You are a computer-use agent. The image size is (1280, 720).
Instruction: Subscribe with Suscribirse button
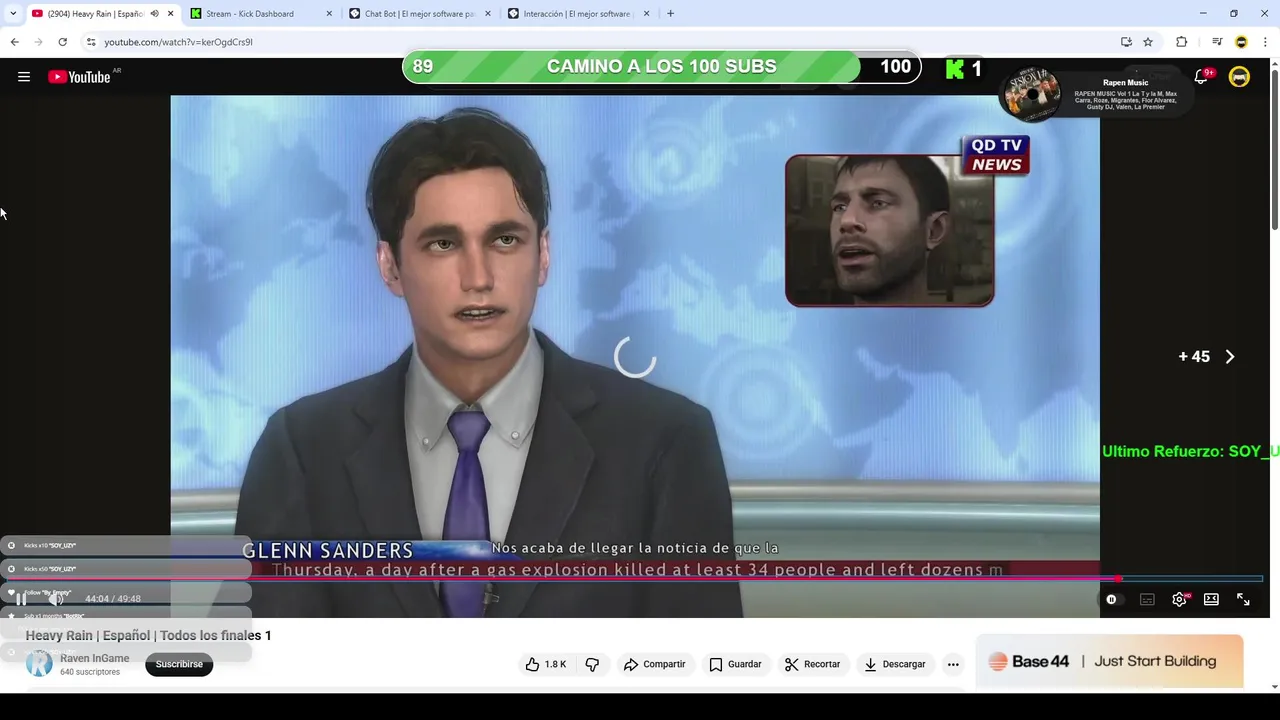[x=179, y=664]
